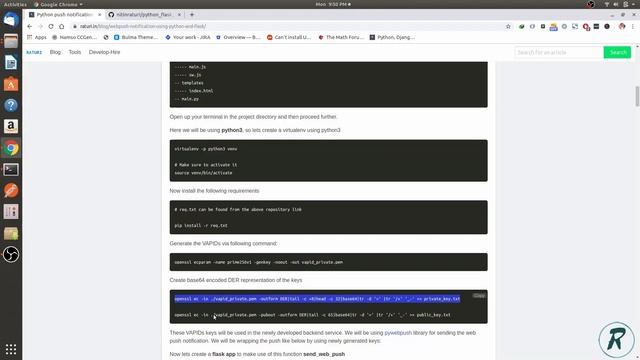Screen dimensions: 640x360
Task: Open the browser home page
Action: coord(62,26)
